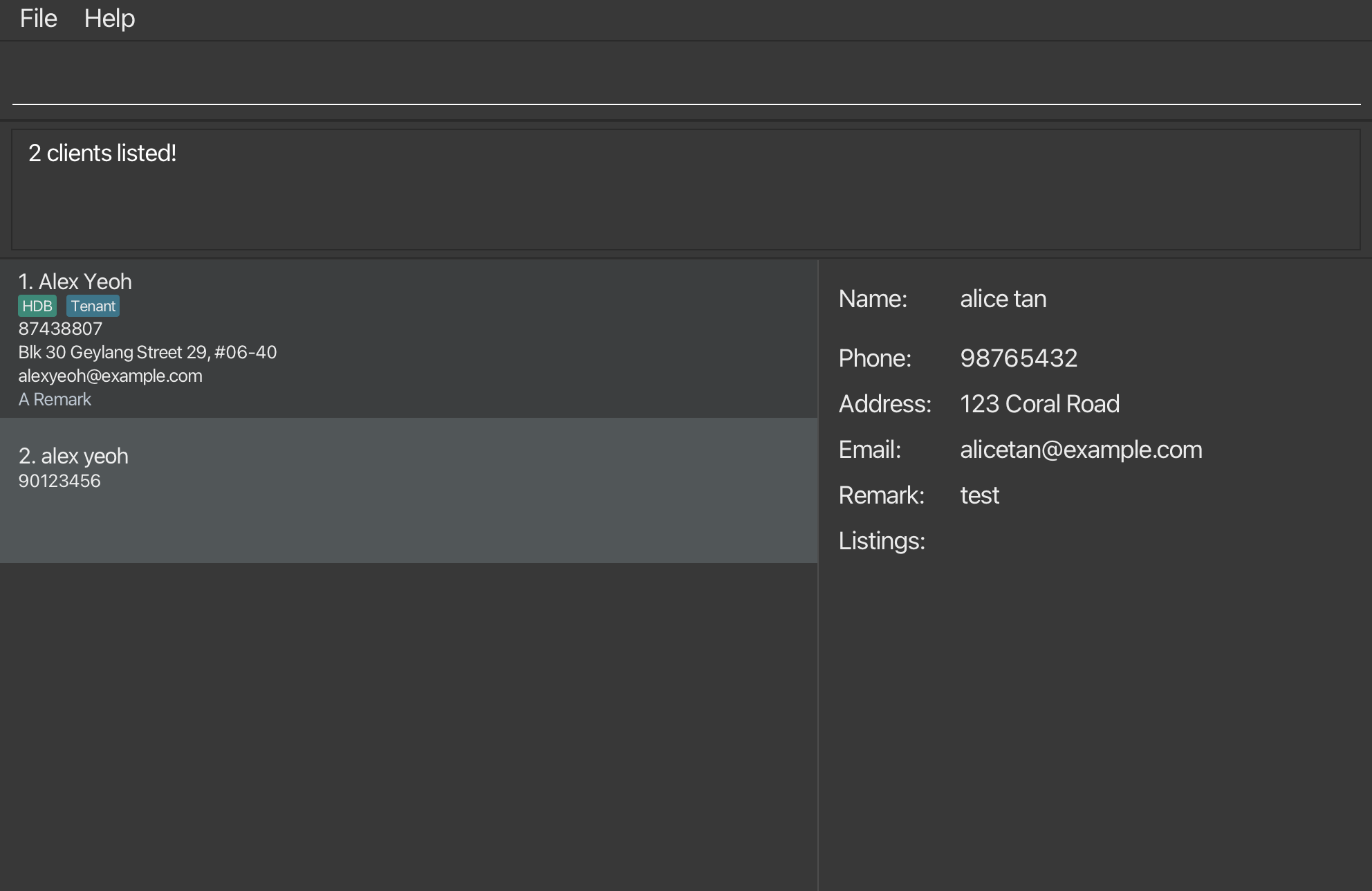Image resolution: width=1372 pixels, height=891 pixels.
Task: Open the Help menu
Action: tap(109, 19)
